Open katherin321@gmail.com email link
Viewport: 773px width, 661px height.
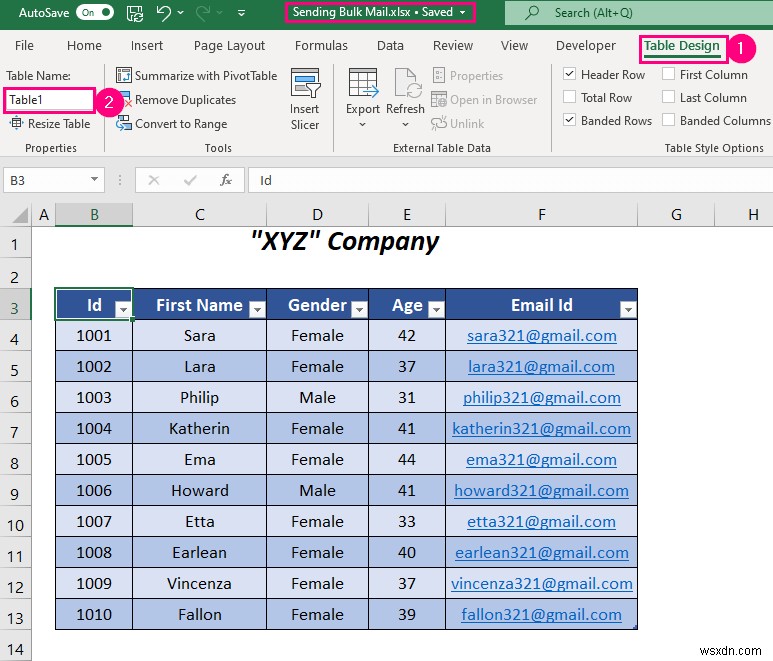541,429
